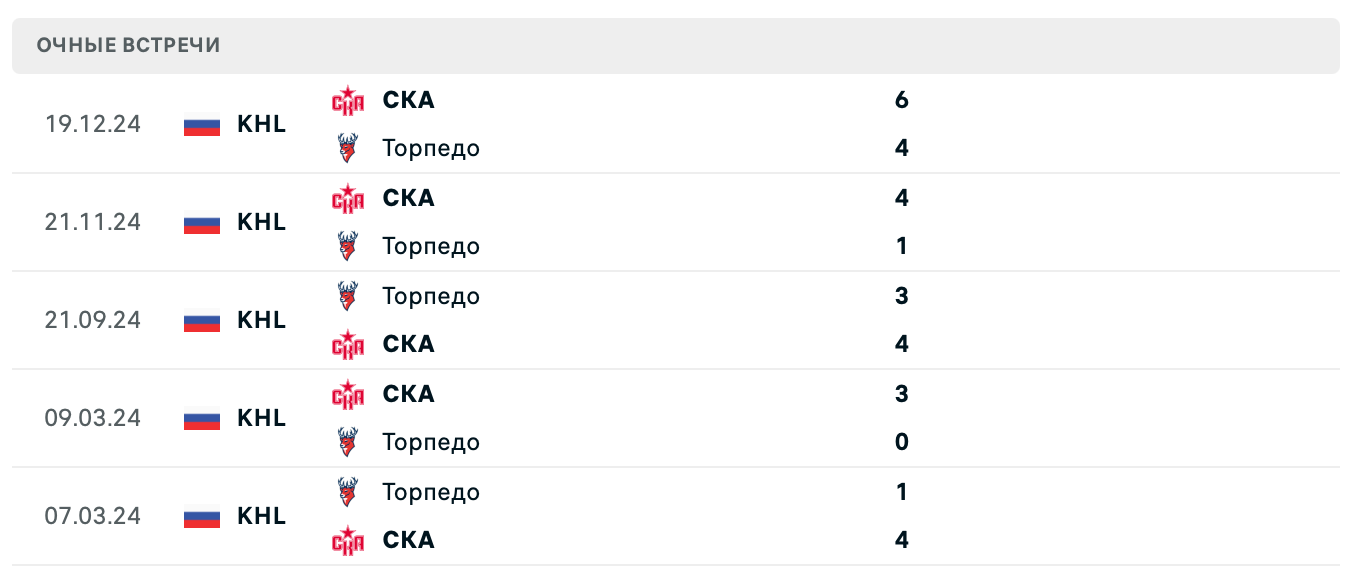Open the Russian flag beside 09.03.24
The width and height of the screenshot is (1354, 578).
(x=201, y=418)
